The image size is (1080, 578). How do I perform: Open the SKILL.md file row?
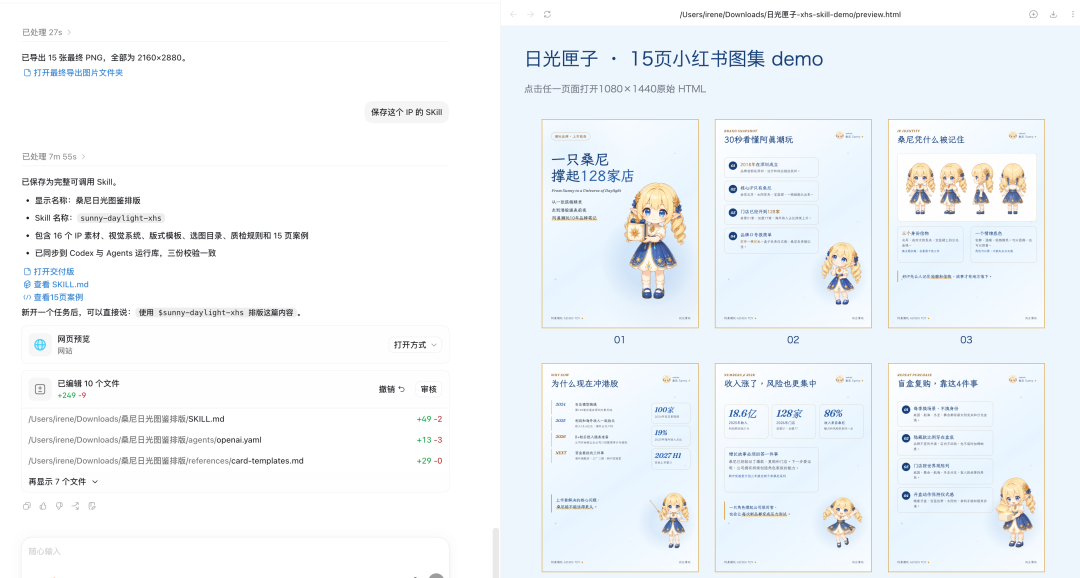(x=235, y=419)
